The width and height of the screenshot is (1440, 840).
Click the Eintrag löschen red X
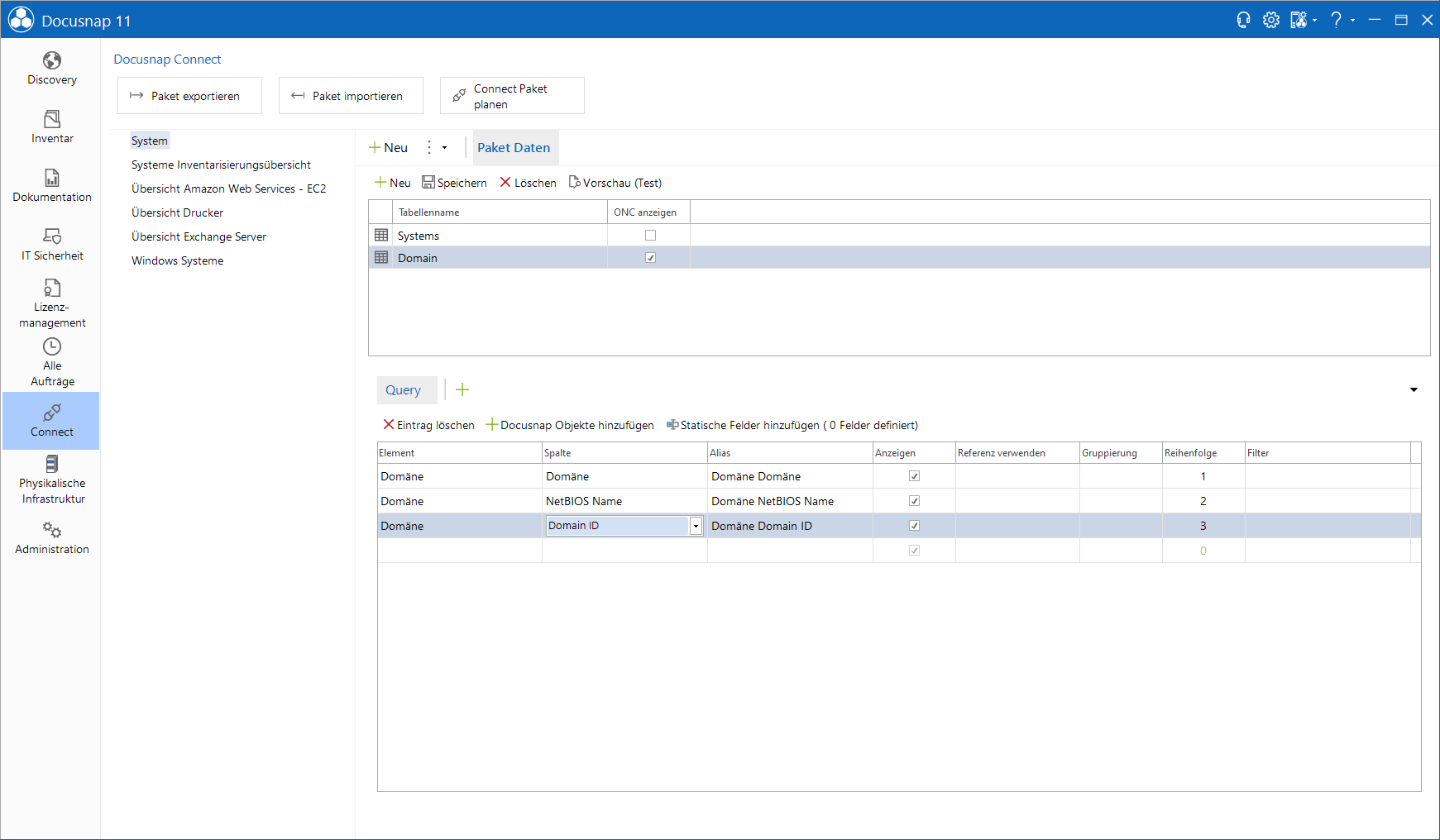point(388,425)
